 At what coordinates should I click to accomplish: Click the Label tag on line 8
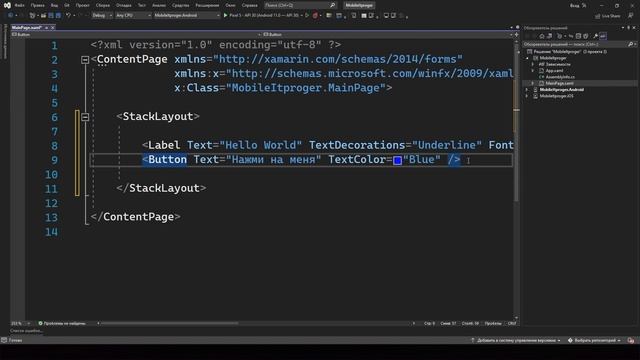coord(164,145)
